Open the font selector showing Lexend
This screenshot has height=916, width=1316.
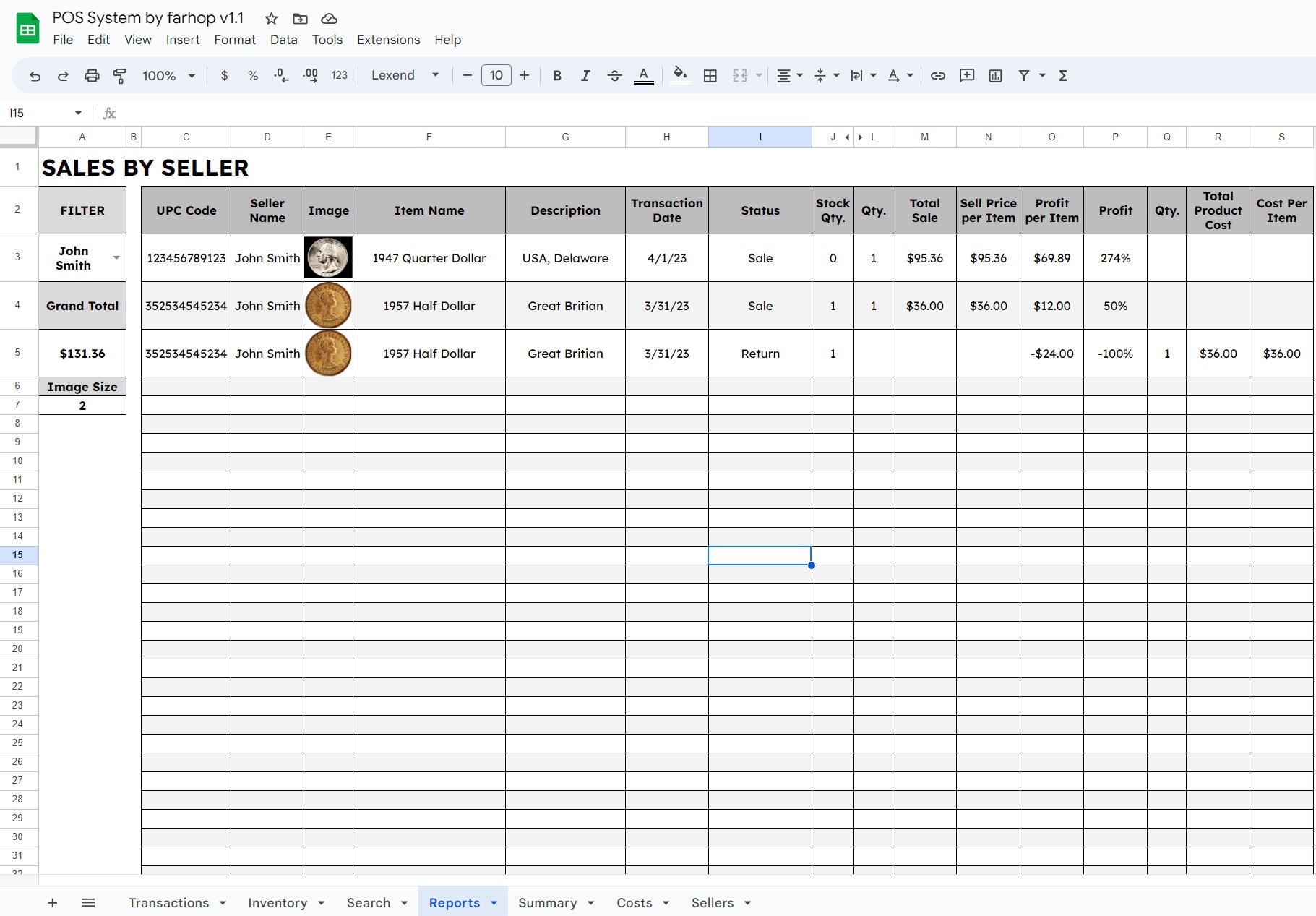[403, 75]
